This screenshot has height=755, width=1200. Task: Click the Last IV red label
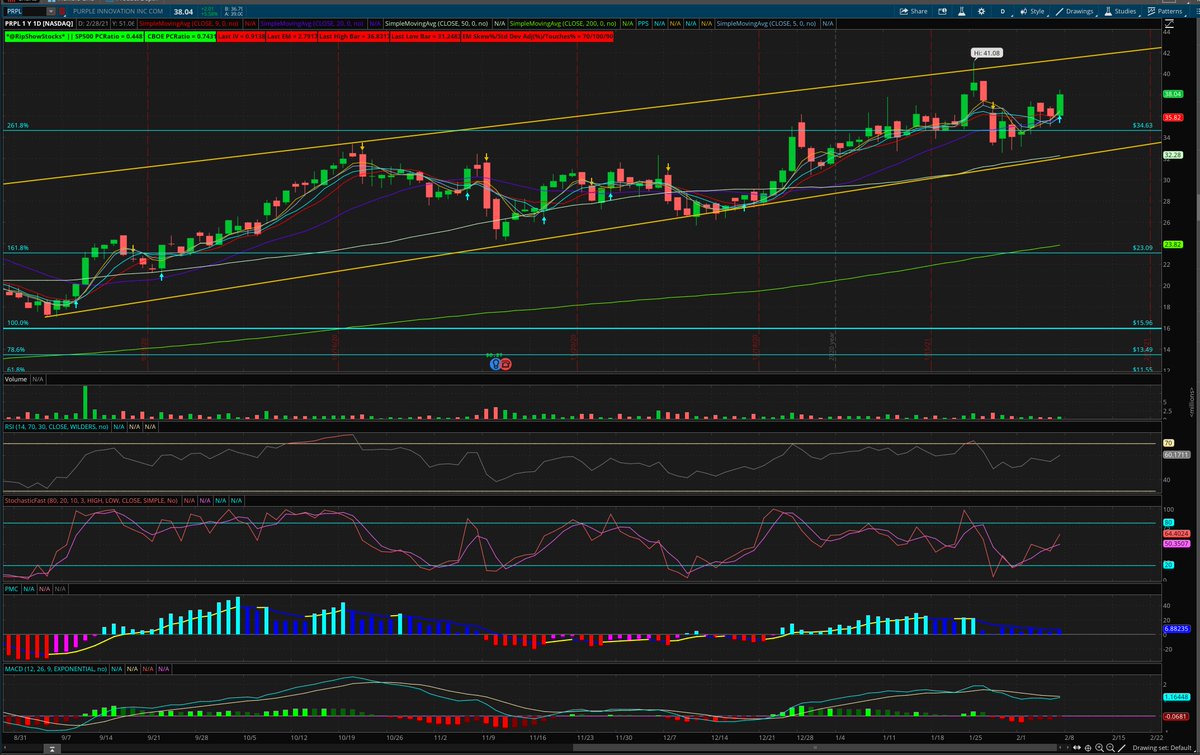(x=241, y=36)
